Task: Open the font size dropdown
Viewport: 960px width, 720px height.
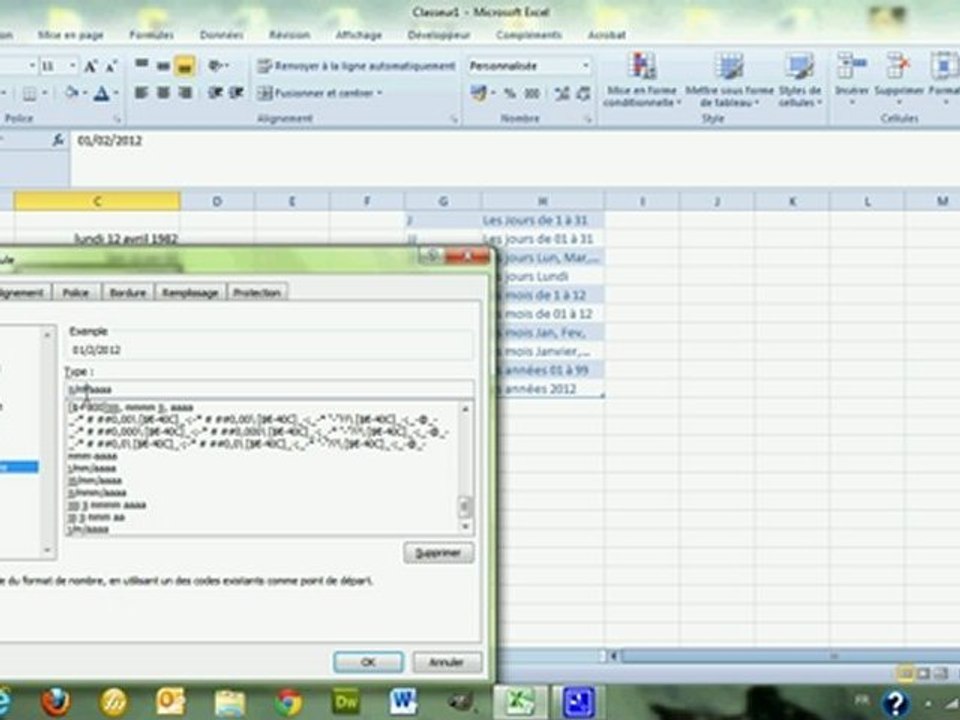Action: point(72,66)
